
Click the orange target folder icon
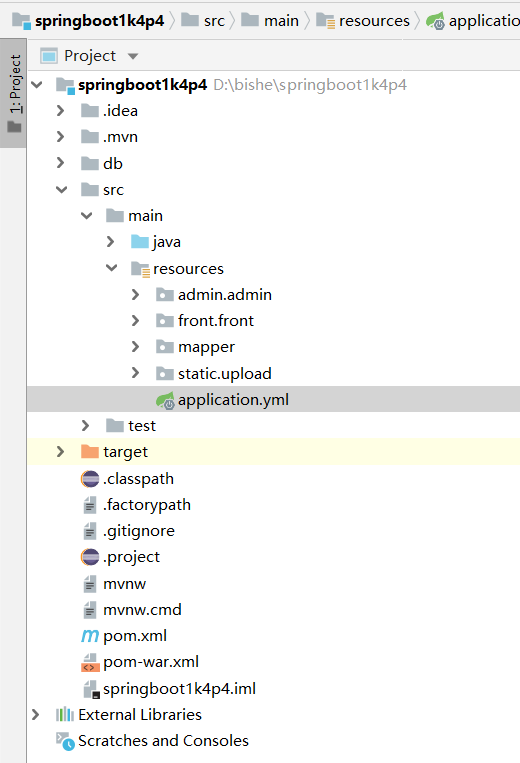[x=90, y=452]
